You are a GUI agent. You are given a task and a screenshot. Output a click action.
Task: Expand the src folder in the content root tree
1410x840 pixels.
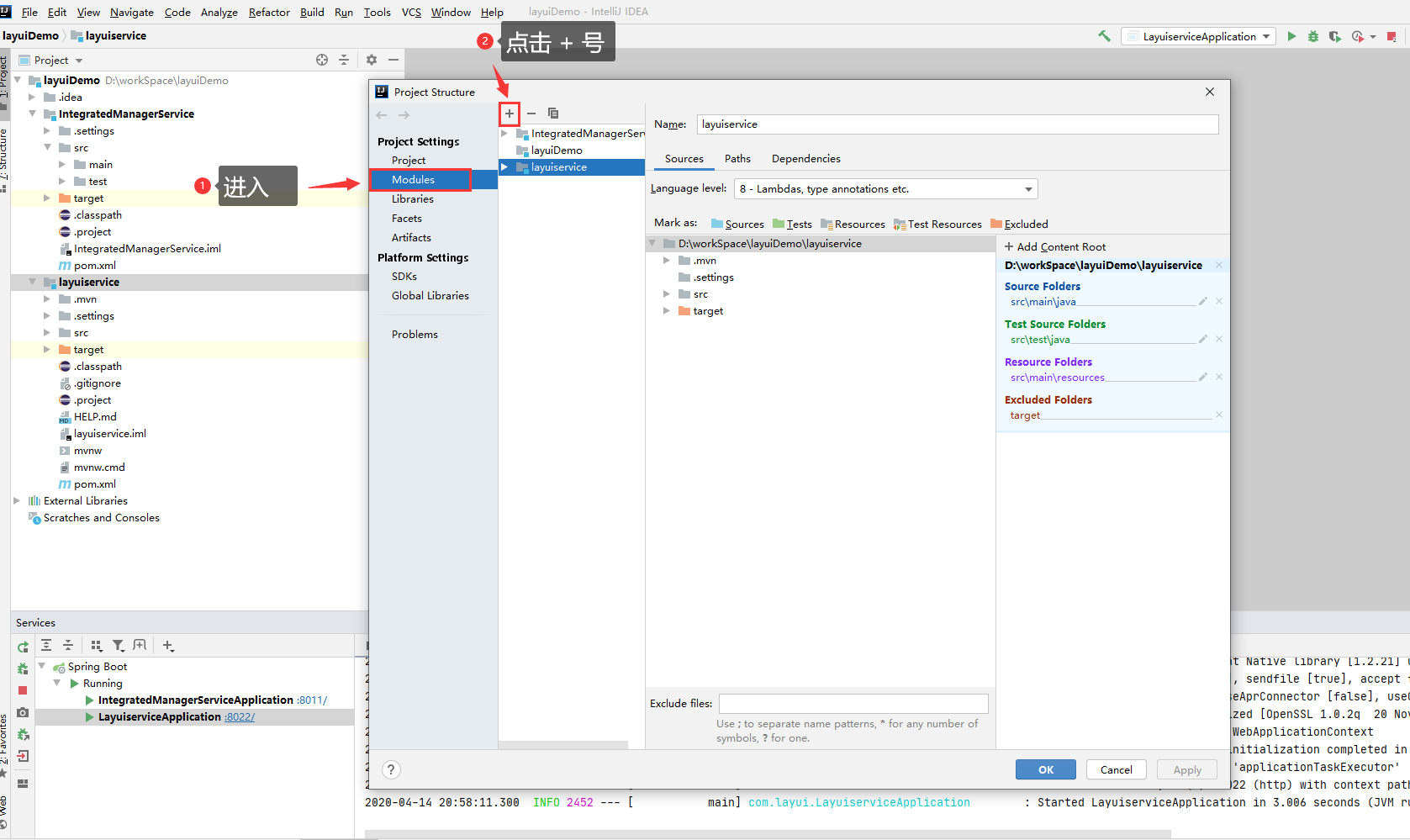pos(667,293)
